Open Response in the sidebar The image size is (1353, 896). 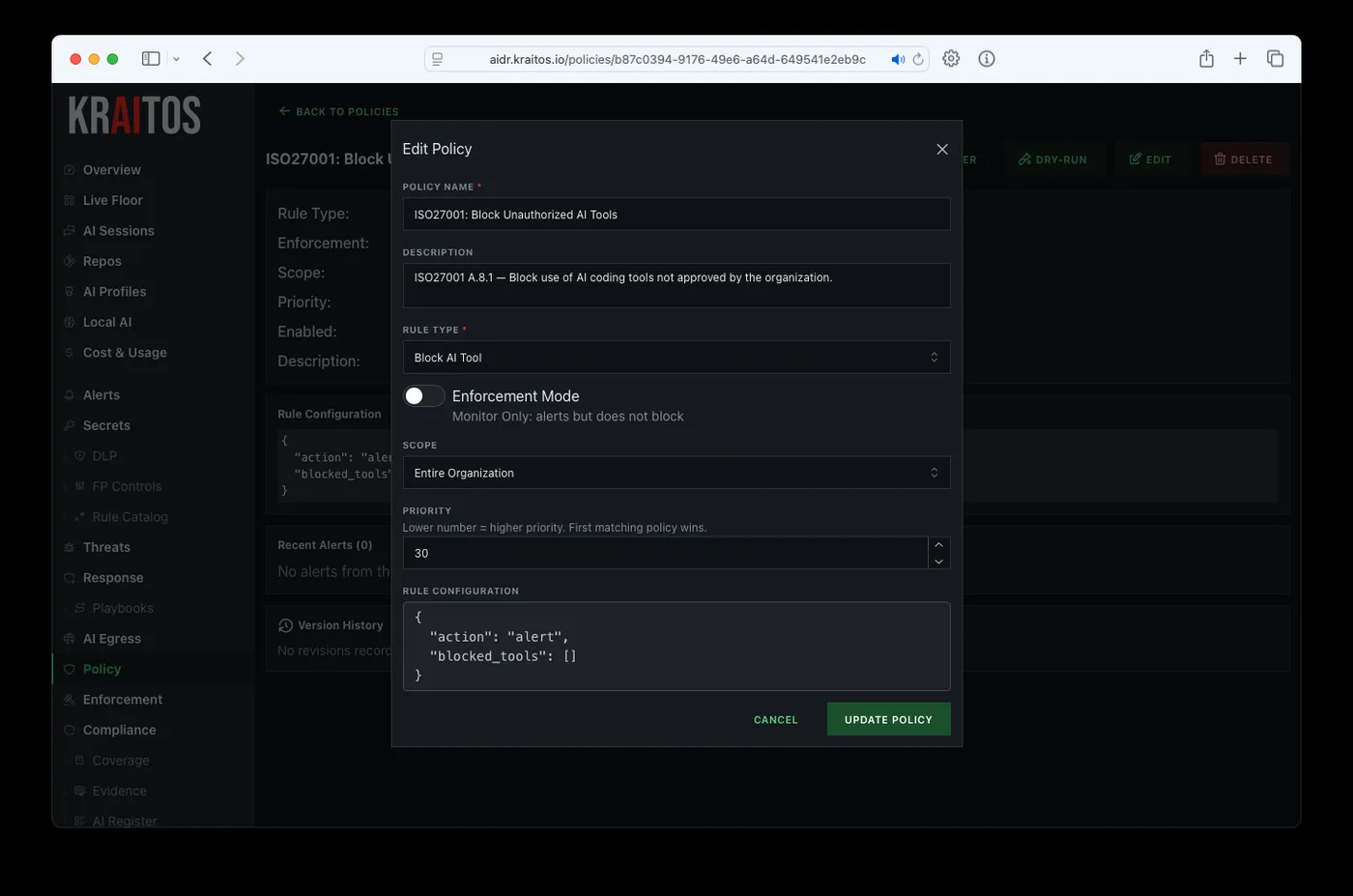click(112, 578)
